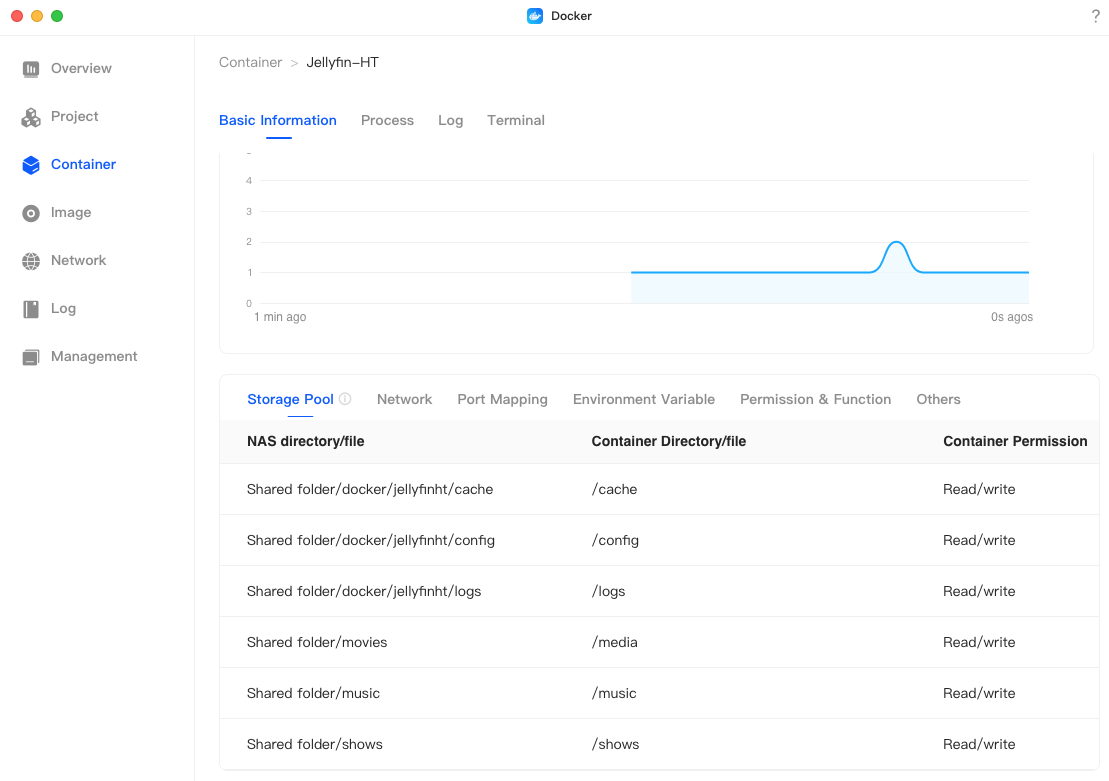
Task: Go back via Container breadcrumb link
Action: 250,62
